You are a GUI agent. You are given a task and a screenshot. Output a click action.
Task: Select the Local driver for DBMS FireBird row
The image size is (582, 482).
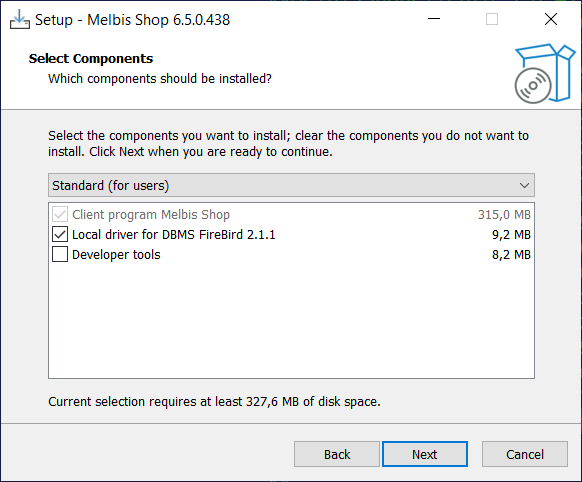[x=291, y=235]
